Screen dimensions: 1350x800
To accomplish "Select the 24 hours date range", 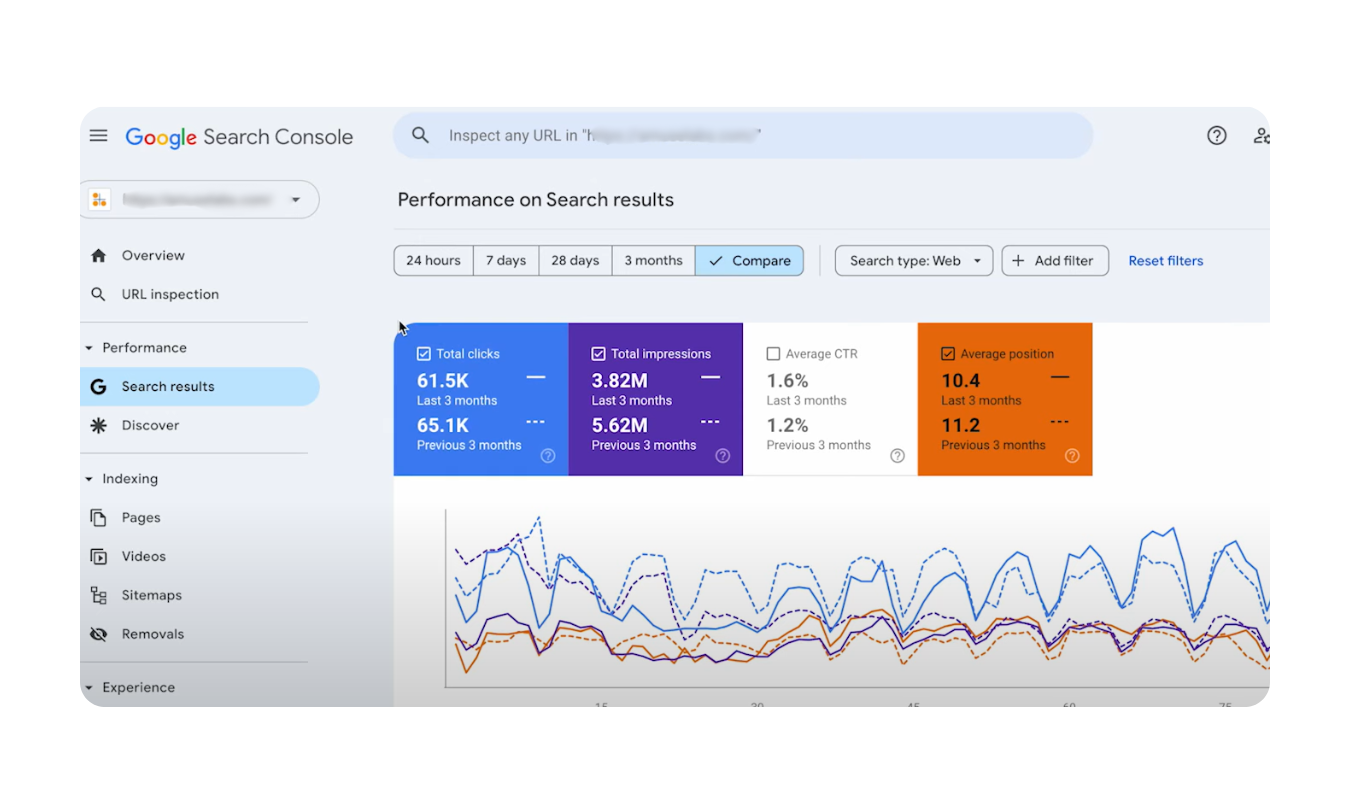I will click(433, 260).
